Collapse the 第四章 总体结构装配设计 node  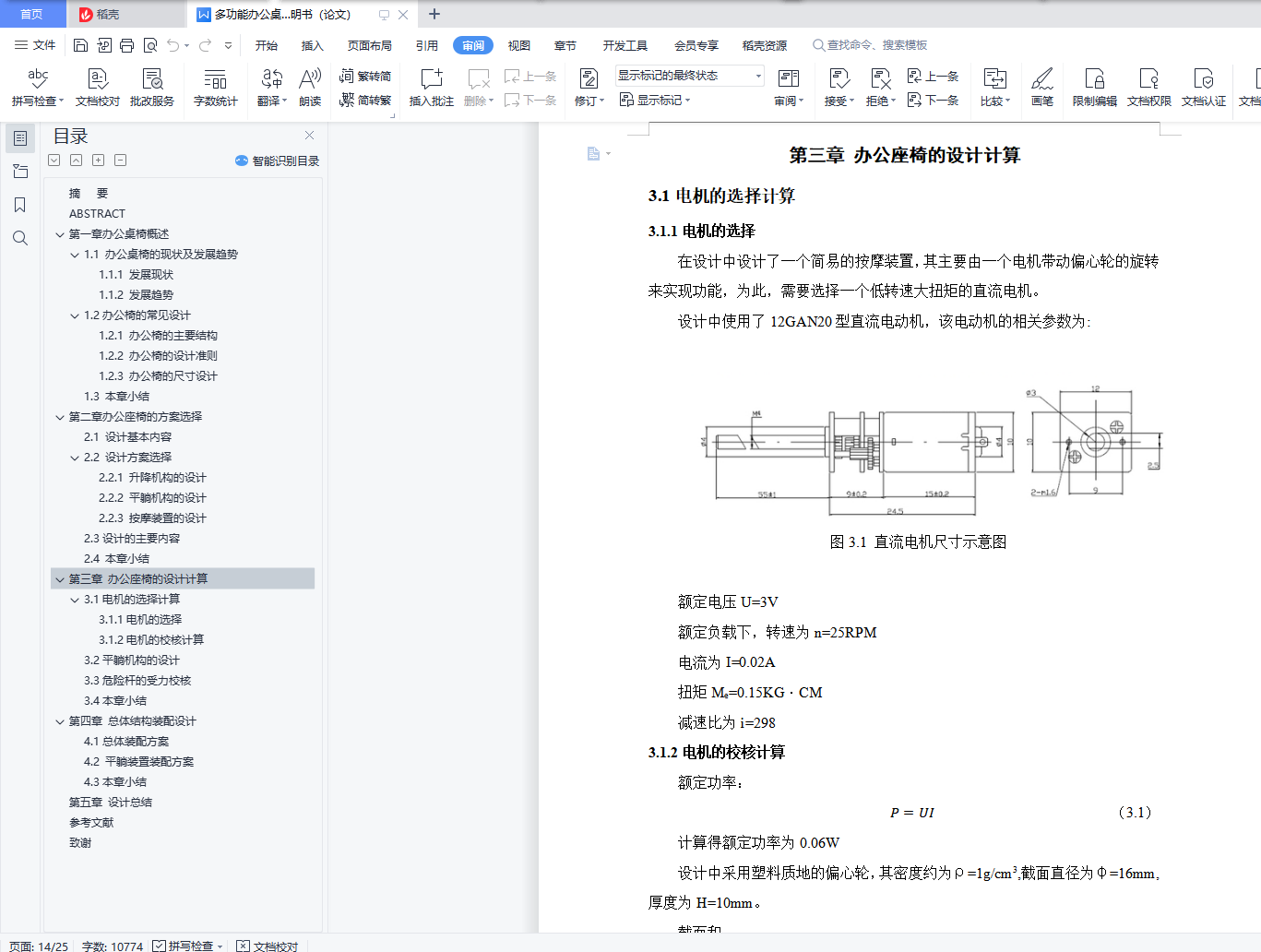tap(60, 721)
